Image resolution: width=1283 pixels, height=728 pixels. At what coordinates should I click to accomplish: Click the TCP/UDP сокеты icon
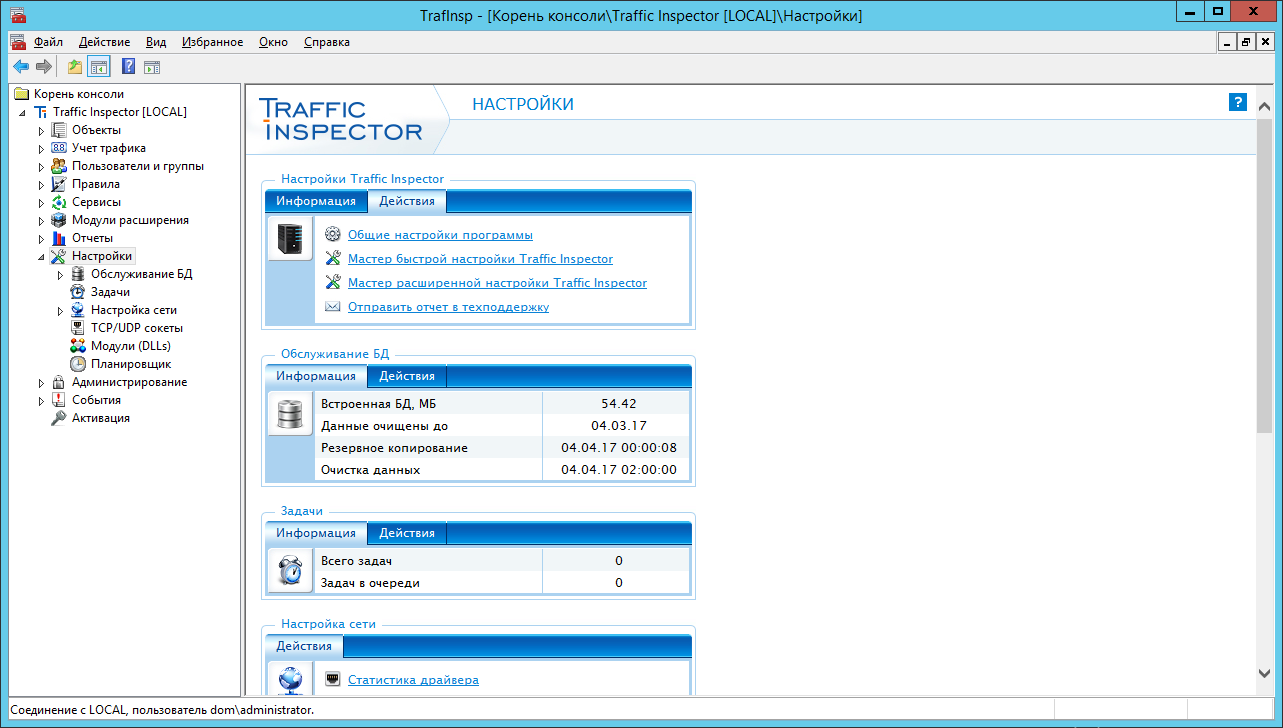(x=78, y=328)
